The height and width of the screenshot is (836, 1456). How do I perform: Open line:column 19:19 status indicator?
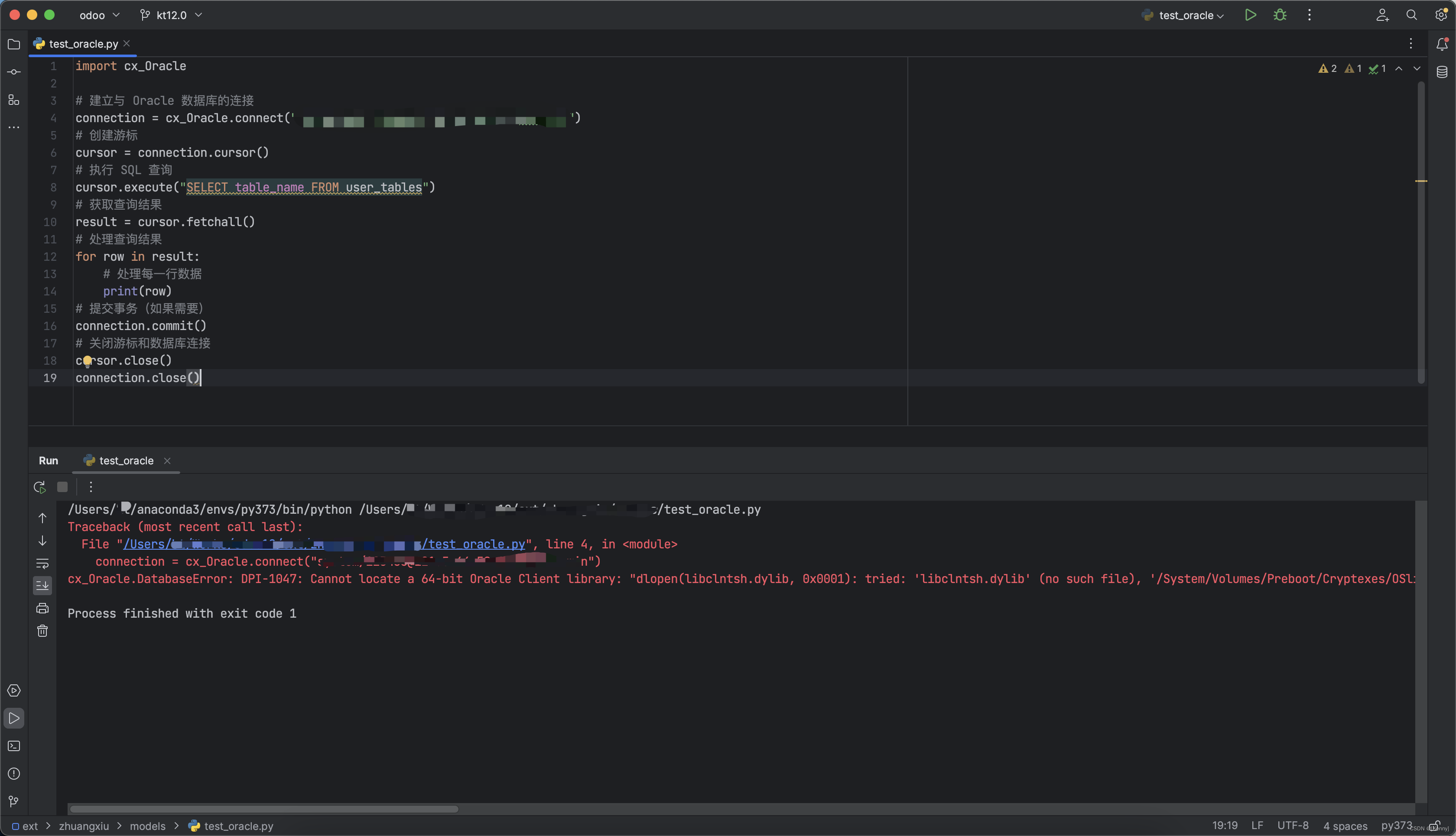[x=1225, y=825]
